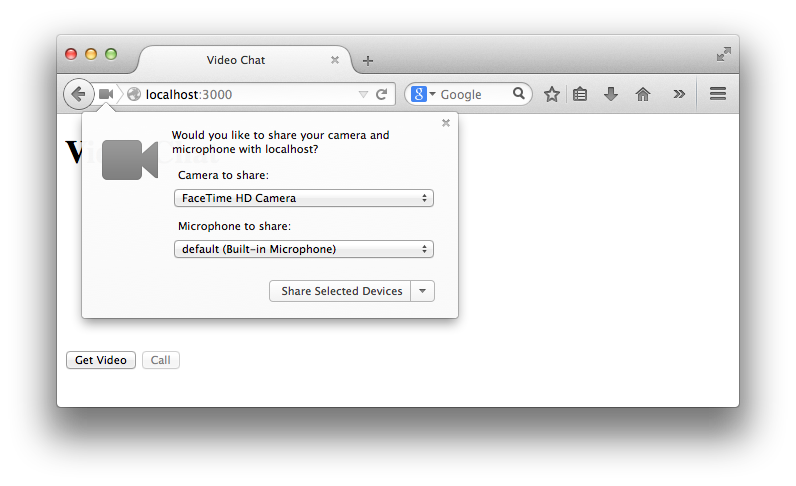Go to home page via house icon
This screenshot has width=796, height=486.
[643, 94]
